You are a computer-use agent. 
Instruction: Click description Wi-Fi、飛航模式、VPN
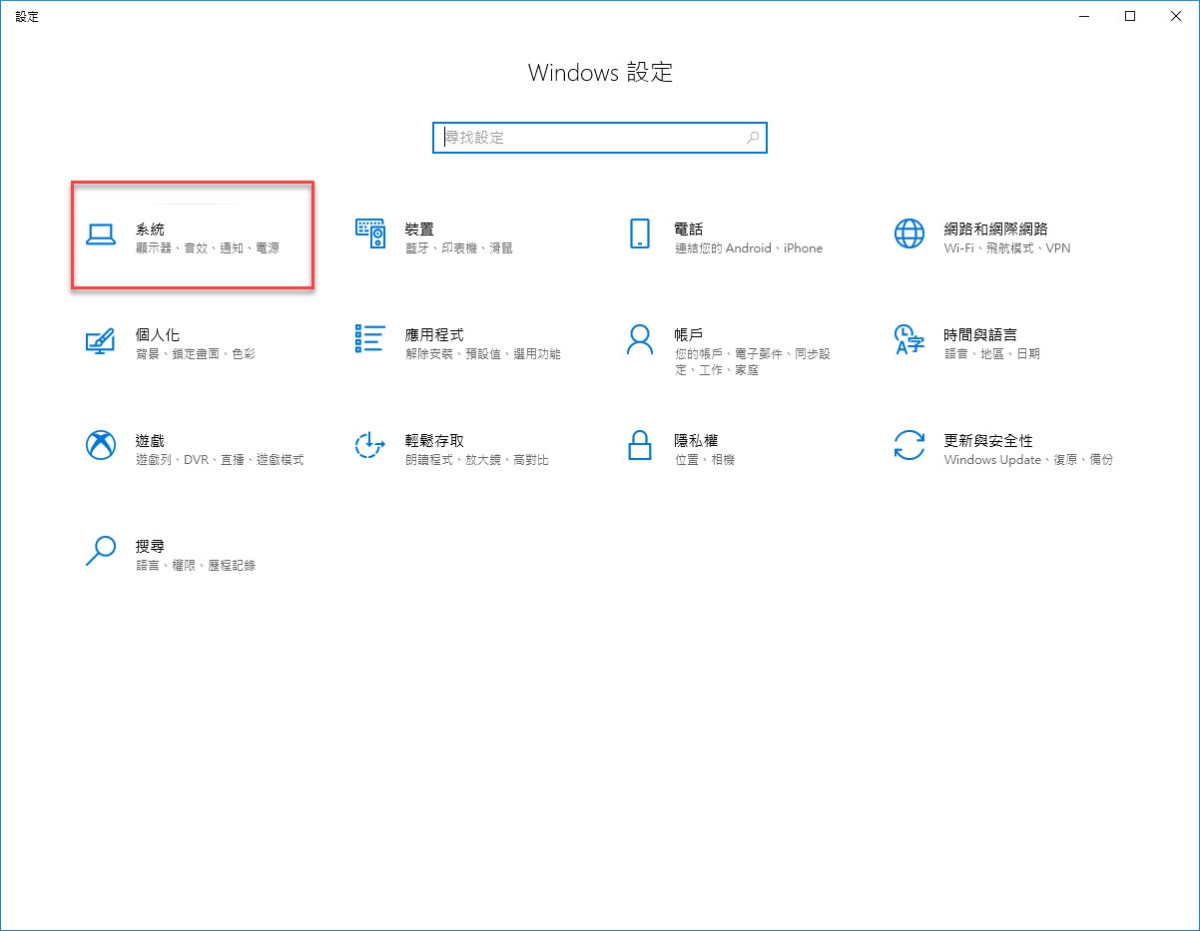(x=1007, y=248)
